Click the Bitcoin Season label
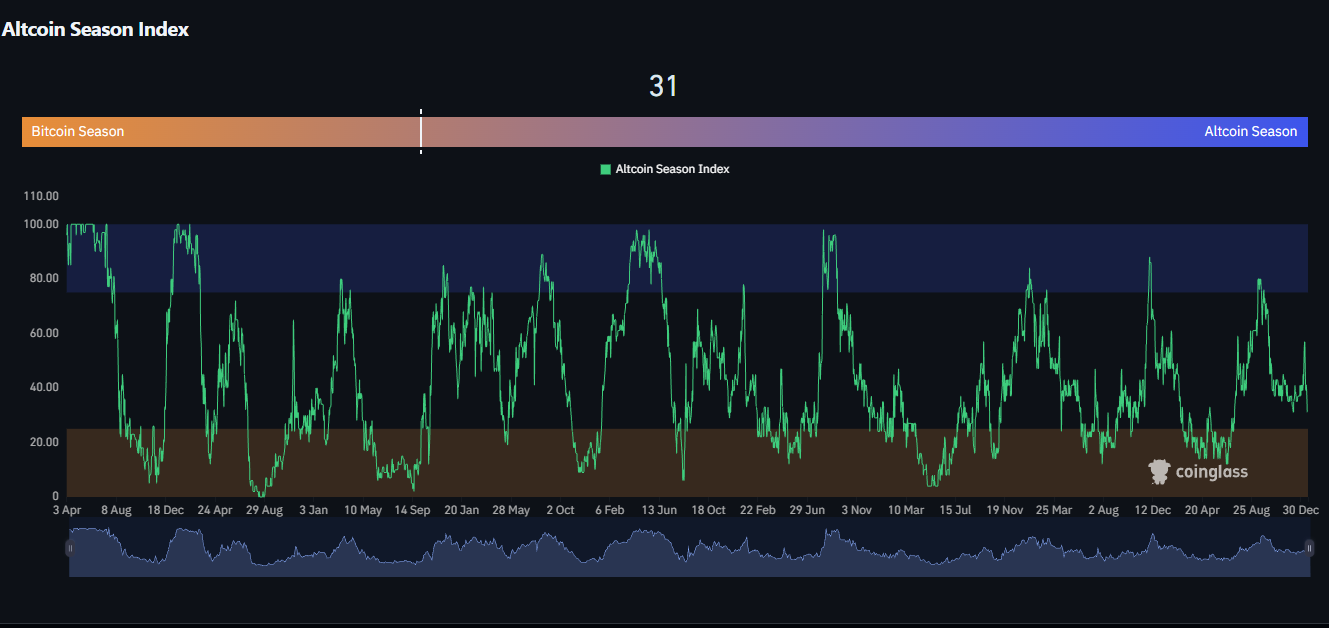This screenshot has height=628, width=1329. coord(78,131)
